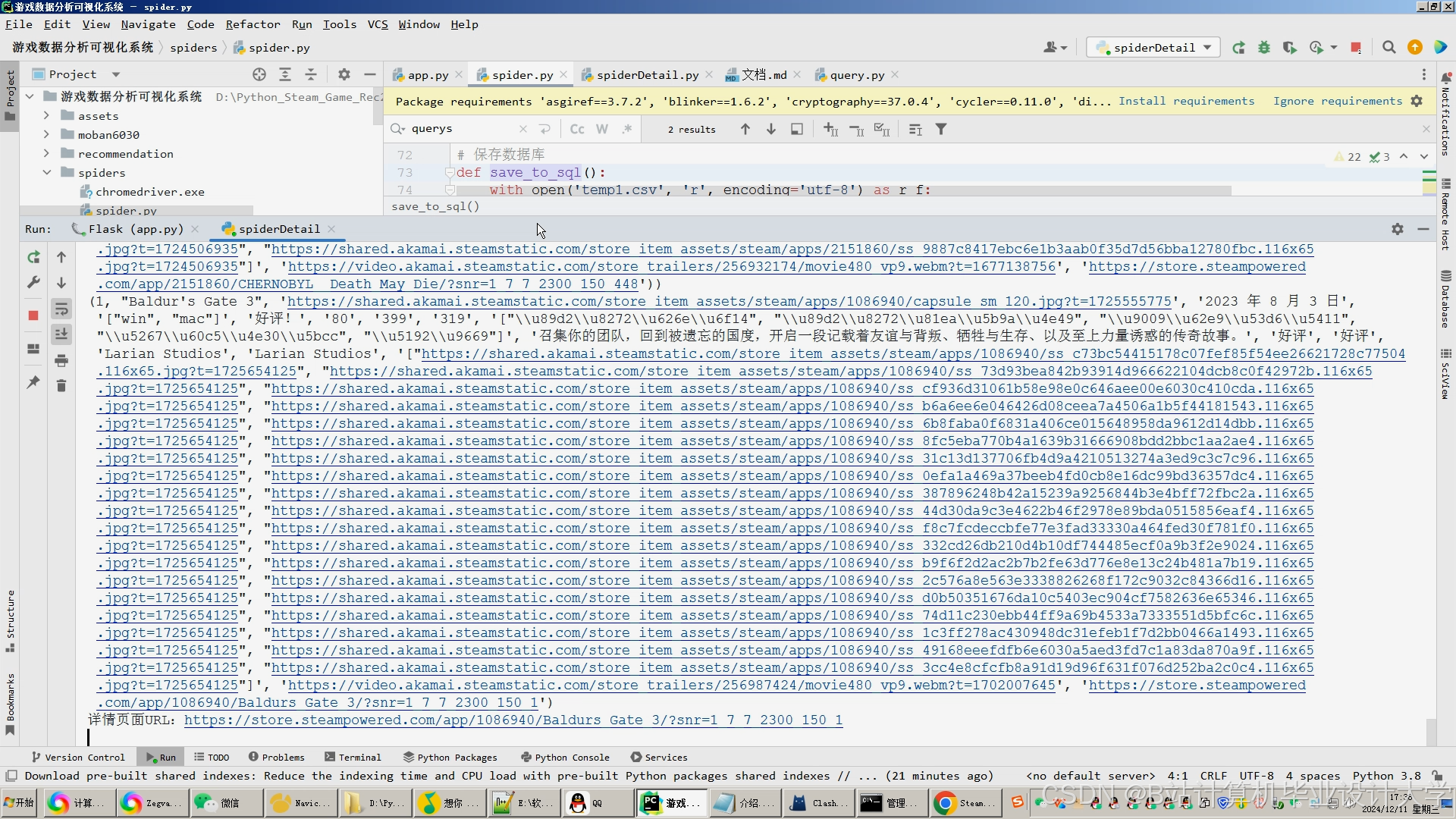Clear all console output with trash icon
This screenshot has height=819, width=1456.
point(61,386)
